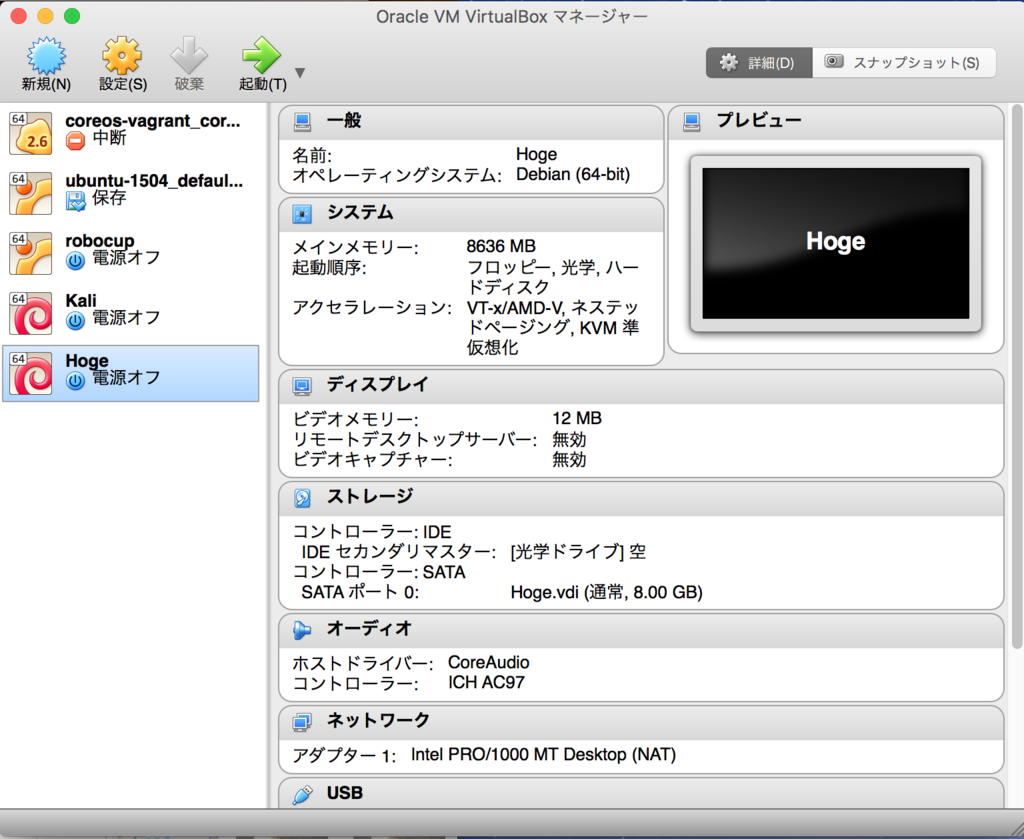This screenshot has width=1024, height=839.
Task: Click ubuntu-1504_defaul... VM name
Action: tap(154, 181)
